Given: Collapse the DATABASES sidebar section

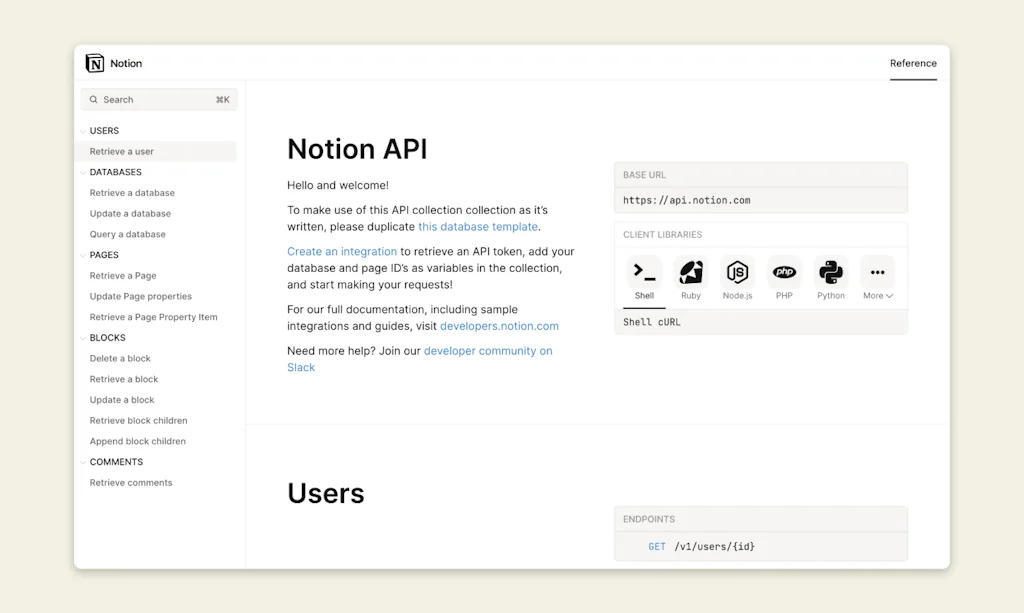Looking at the screenshot, I should pos(83,172).
